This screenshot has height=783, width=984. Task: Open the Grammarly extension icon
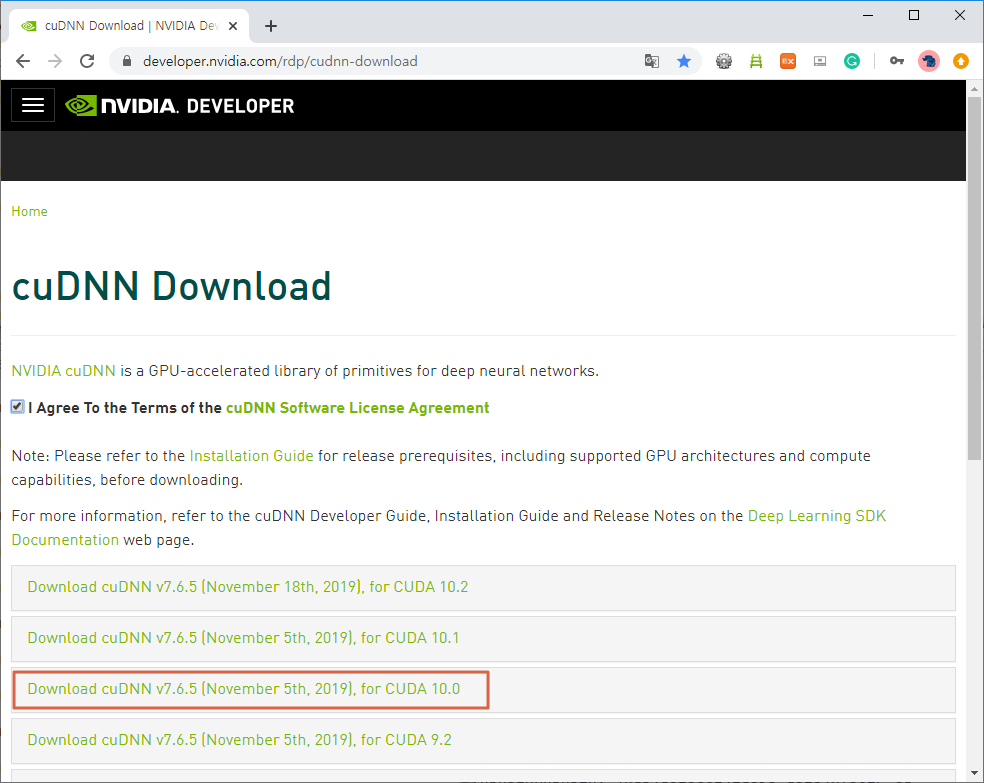pyautogui.click(x=852, y=61)
